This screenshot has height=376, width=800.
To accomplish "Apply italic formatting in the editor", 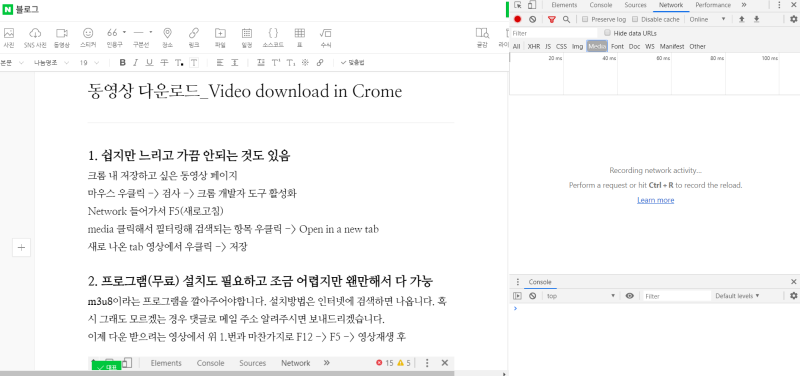I will [136, 63].
